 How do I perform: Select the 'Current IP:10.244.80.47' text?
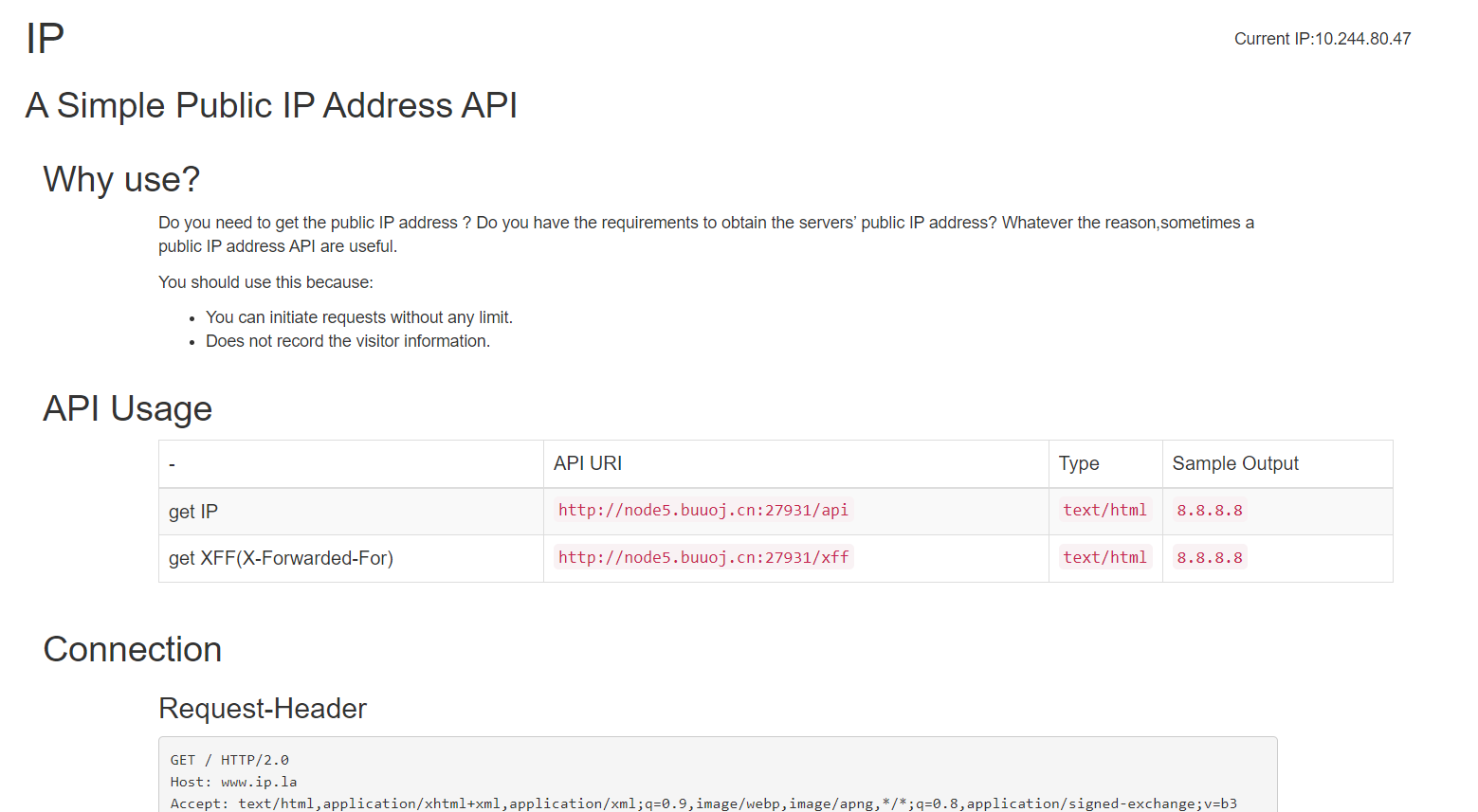point(1323,39)
